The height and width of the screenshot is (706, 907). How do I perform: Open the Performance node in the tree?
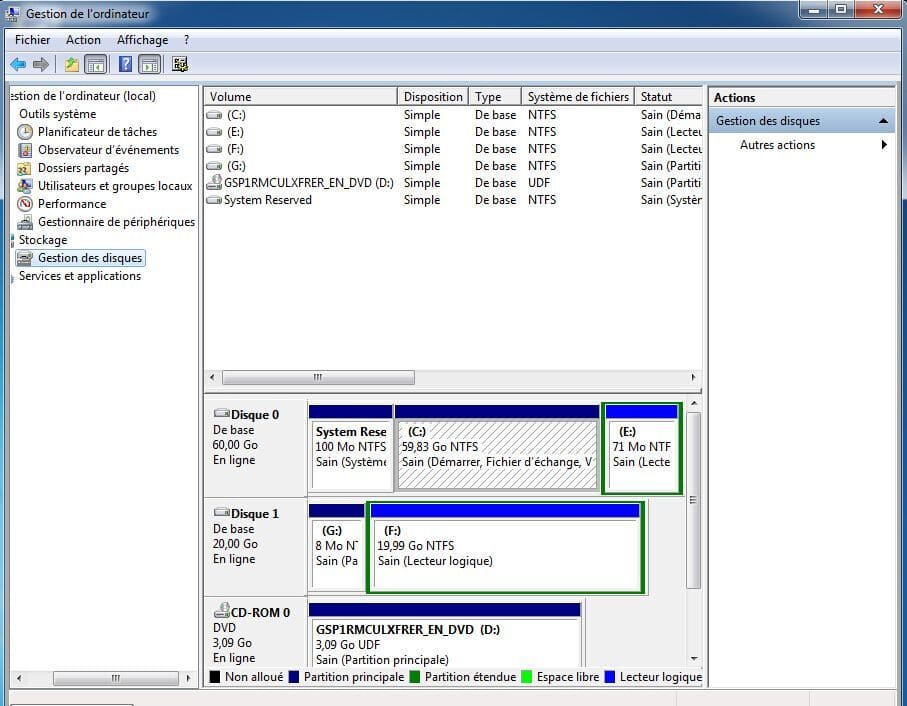click(x=72, y=204)
